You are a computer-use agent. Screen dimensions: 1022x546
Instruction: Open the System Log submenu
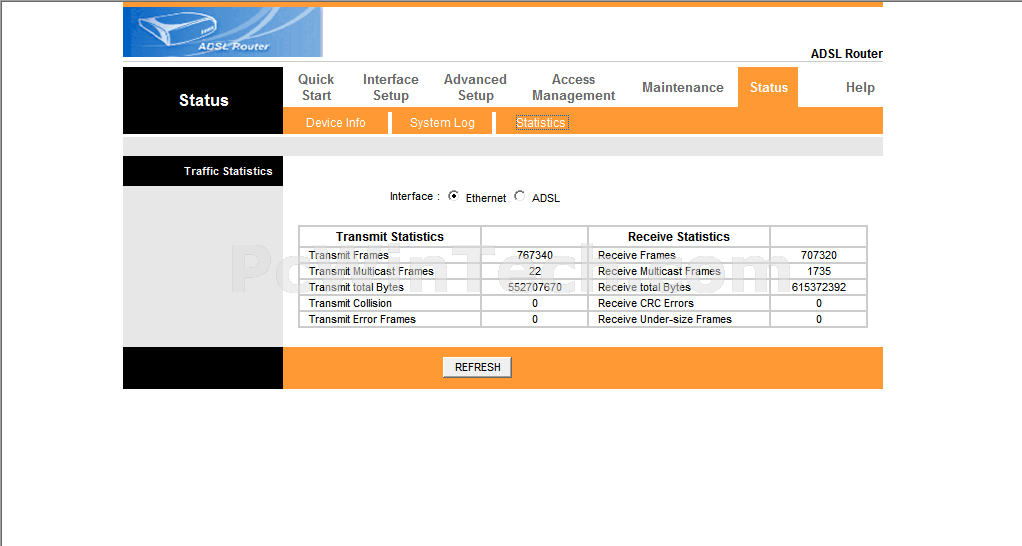point(442,122)
